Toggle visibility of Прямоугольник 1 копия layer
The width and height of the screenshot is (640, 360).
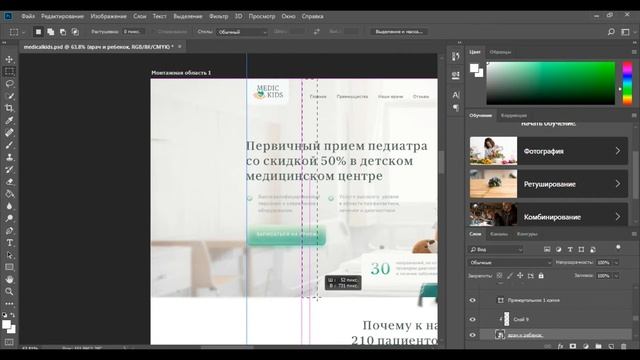(473, 300)
